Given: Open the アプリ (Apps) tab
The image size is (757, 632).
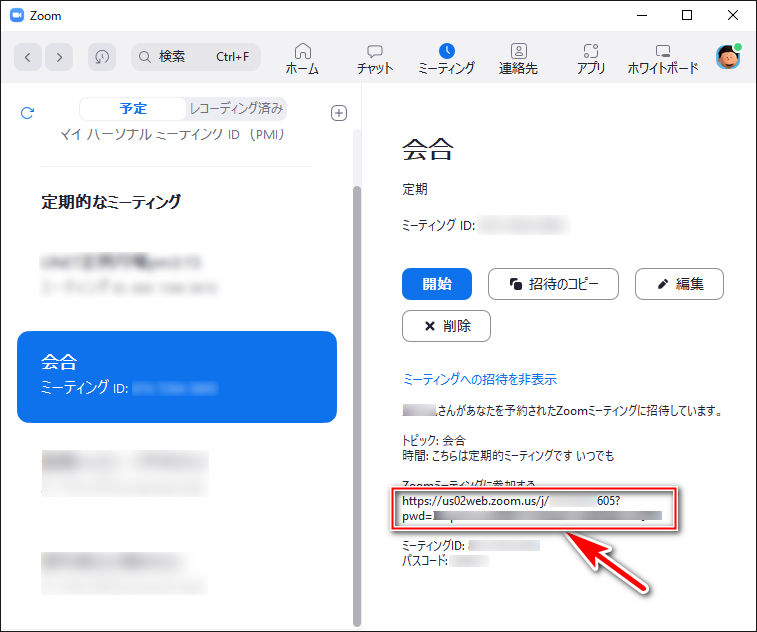Looking at the screenshot, I should click(x=591, y=58).
